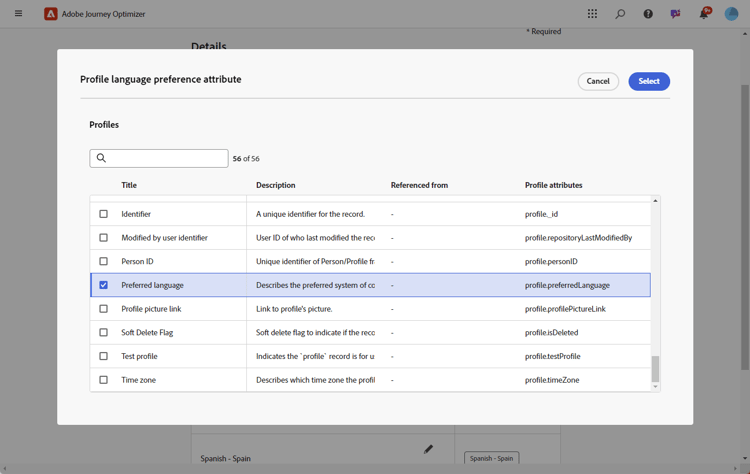Open the feedback chat icon
This screenshot has width=750, height=474.
coord(676,14)
